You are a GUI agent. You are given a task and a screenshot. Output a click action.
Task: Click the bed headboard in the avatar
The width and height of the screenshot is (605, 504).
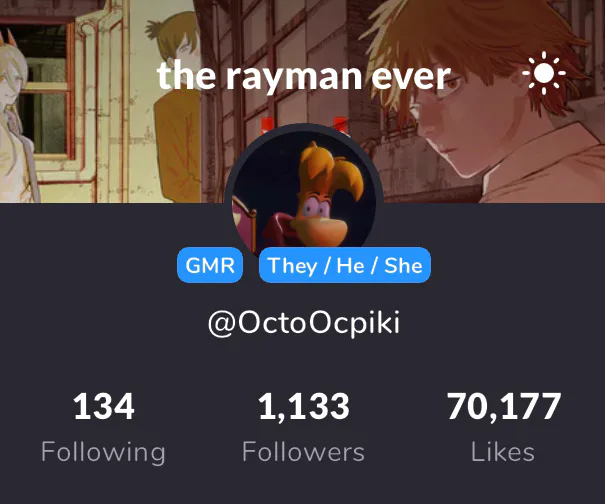[244, 220]
